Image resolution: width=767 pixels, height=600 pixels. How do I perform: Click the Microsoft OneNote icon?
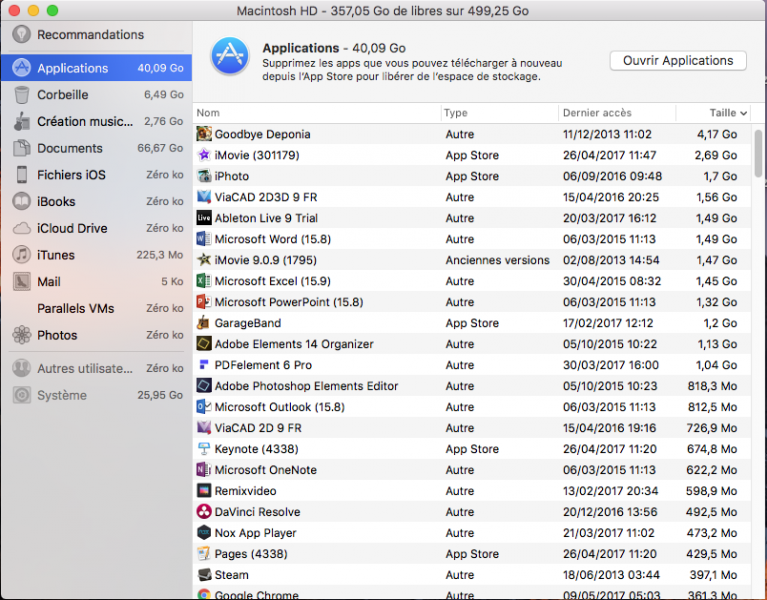204,470
